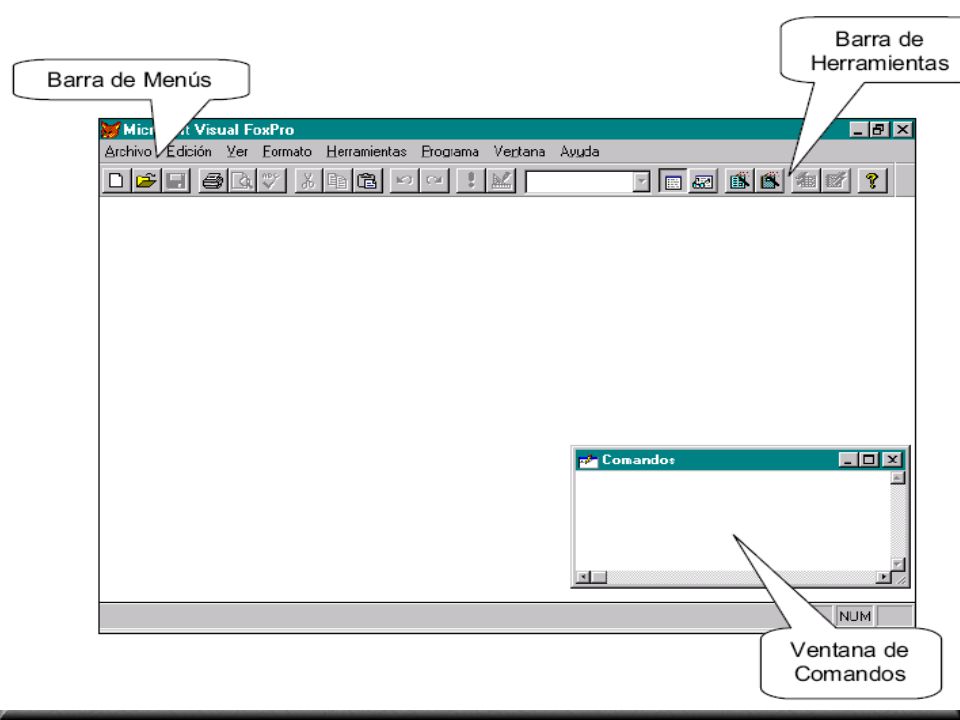Open the Data Session window icon

(x=703, y=181)
